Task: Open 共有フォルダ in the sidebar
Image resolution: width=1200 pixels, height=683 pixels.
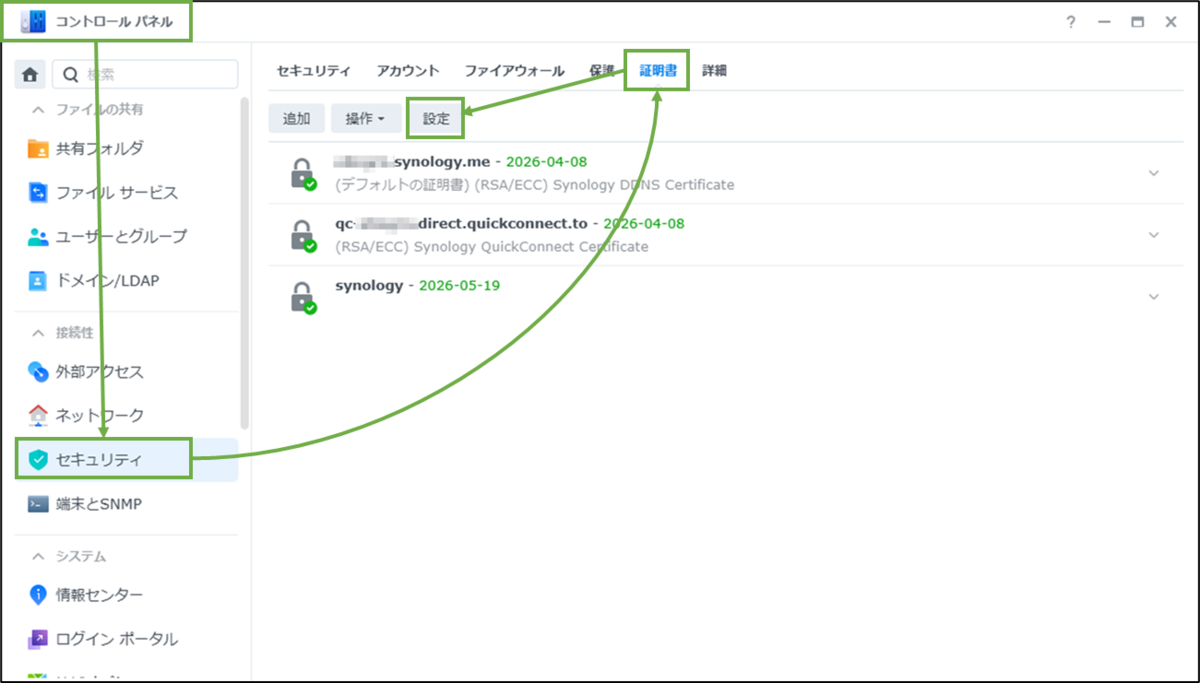Action: [127, 149]
